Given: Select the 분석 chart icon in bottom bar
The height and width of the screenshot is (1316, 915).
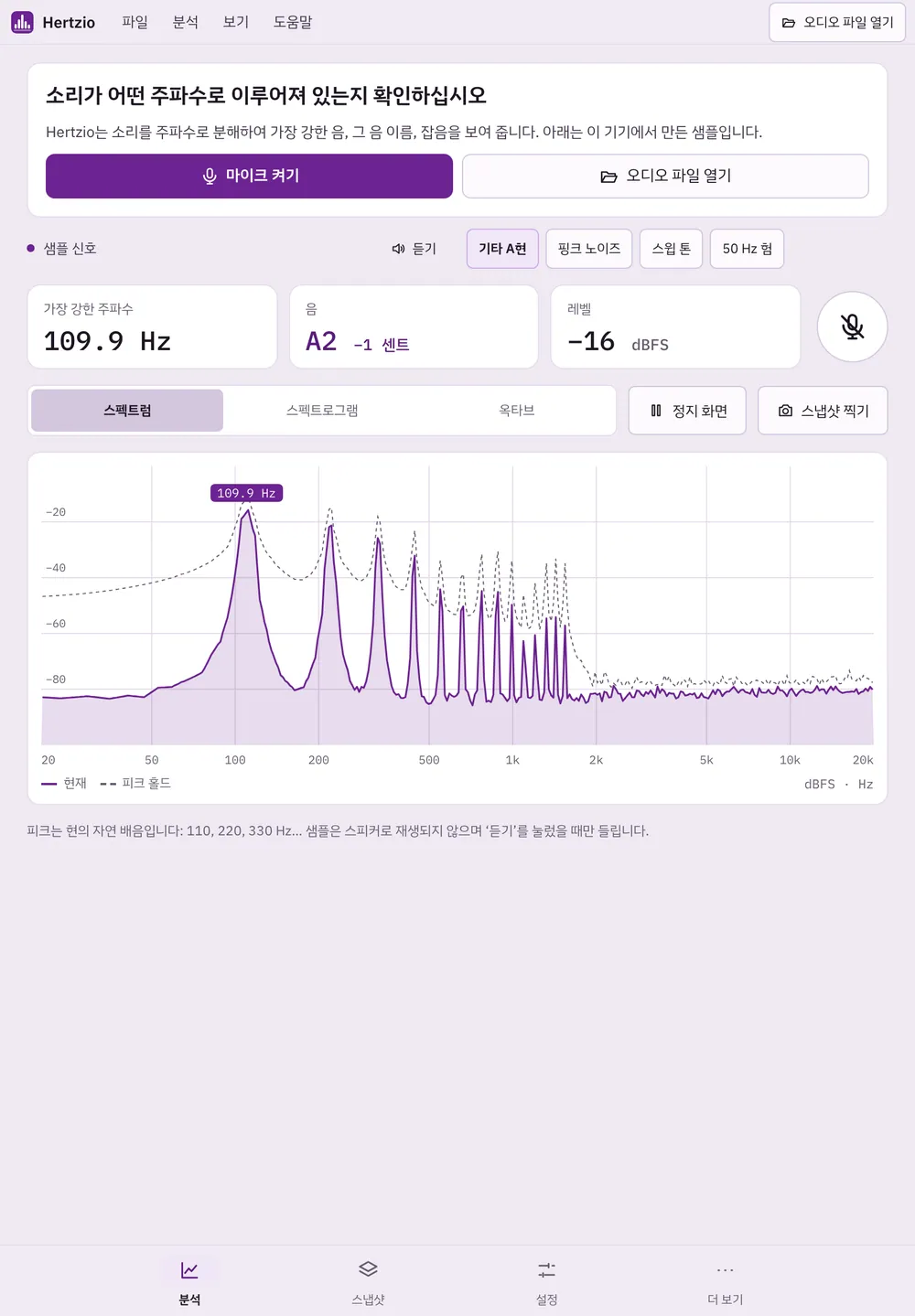Looking at the screenshot, I should (189, 1269).
